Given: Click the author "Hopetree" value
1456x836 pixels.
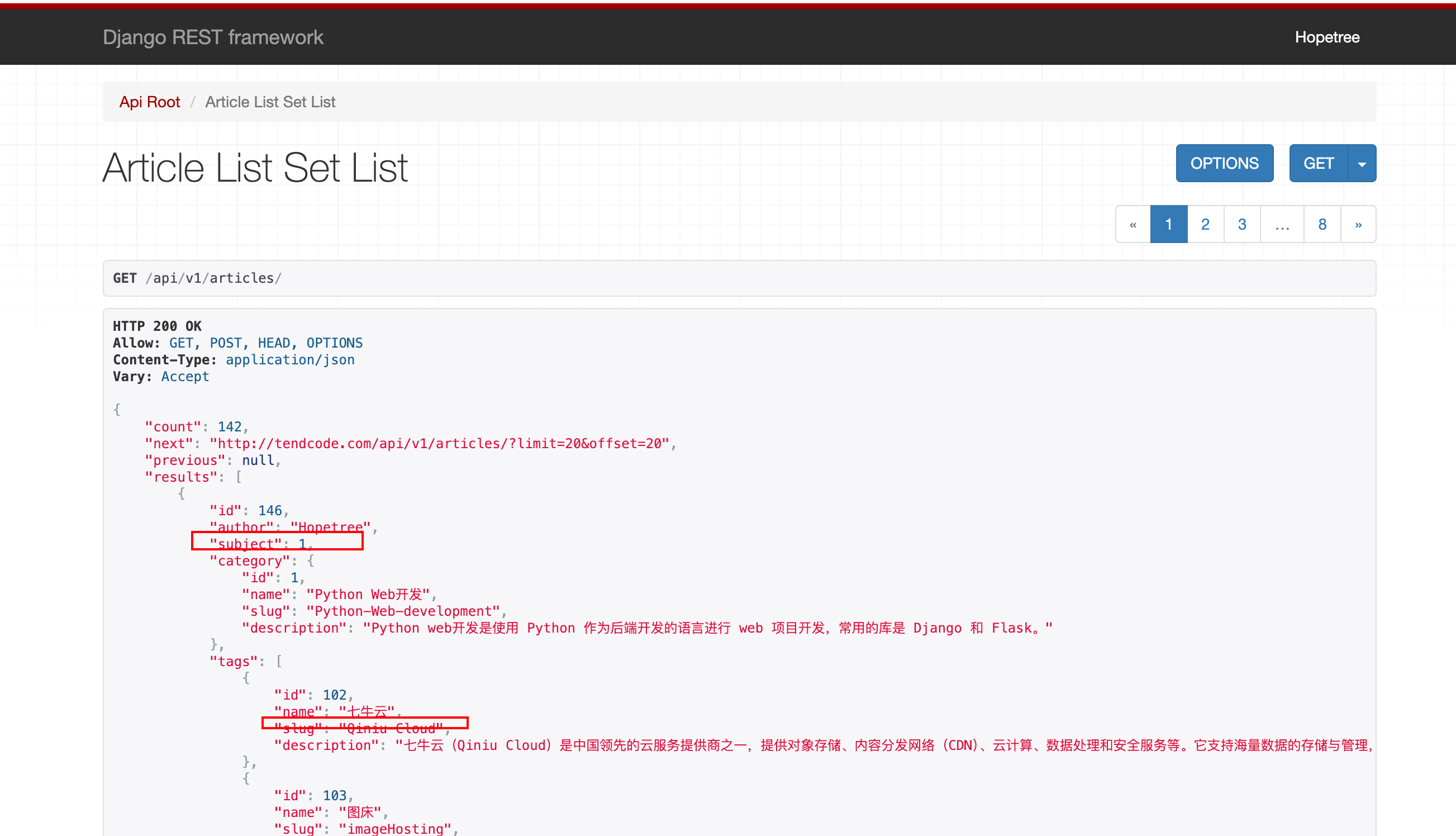Looking at the screenshot, I should (330, 527).
